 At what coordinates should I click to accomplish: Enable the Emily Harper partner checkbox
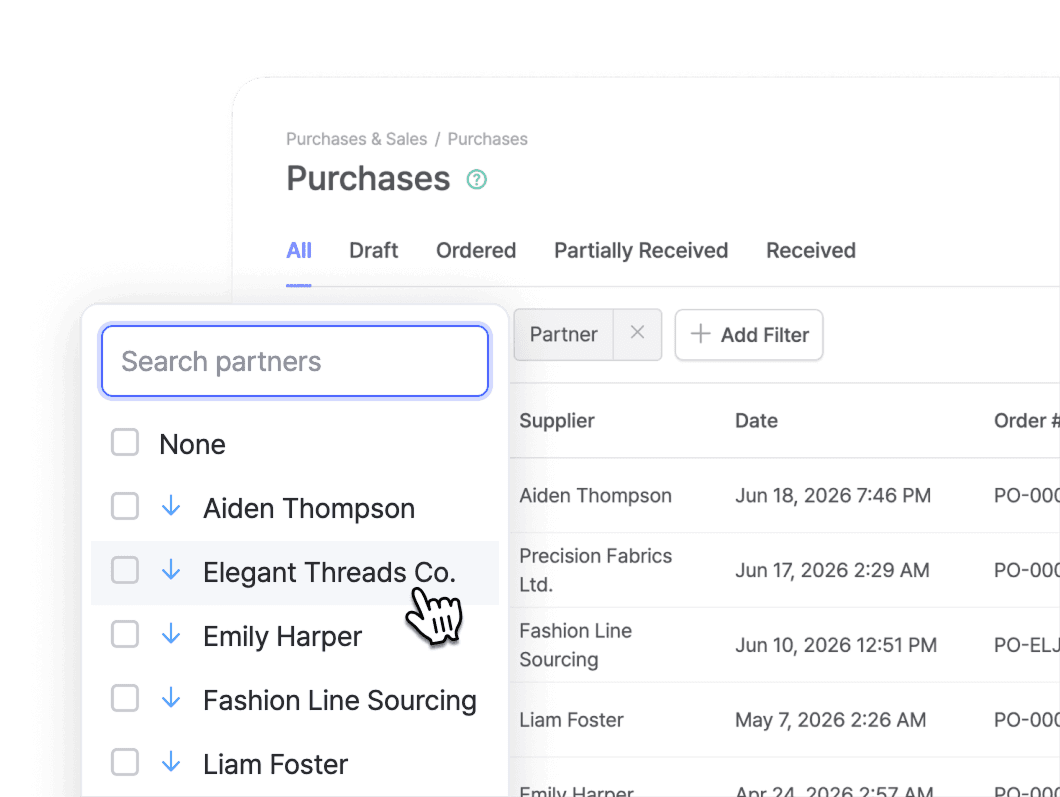point(125,634)
